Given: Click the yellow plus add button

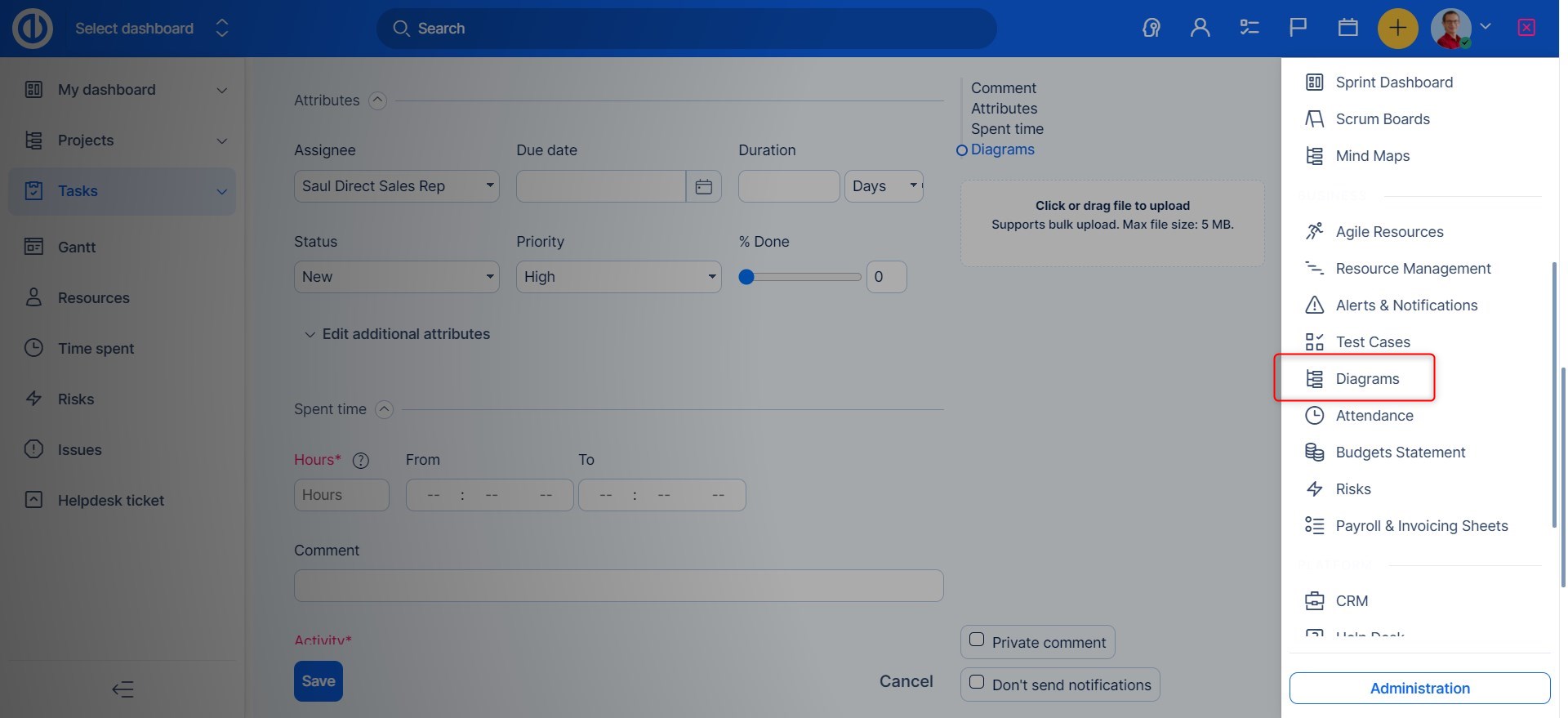Looking at the screenshot, I should tap(1397, 28).
